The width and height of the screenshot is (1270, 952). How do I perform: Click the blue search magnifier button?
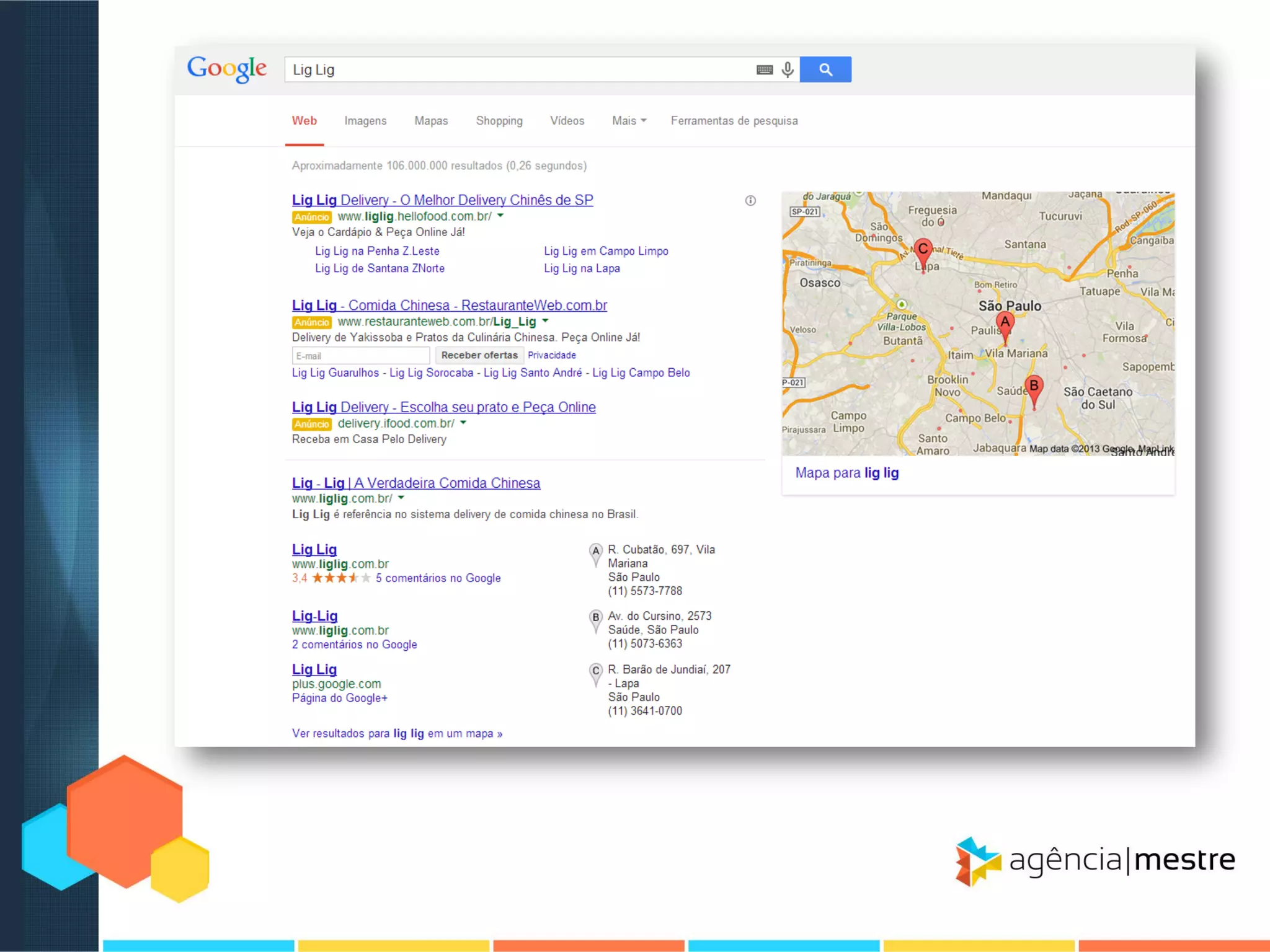(825, 69)
